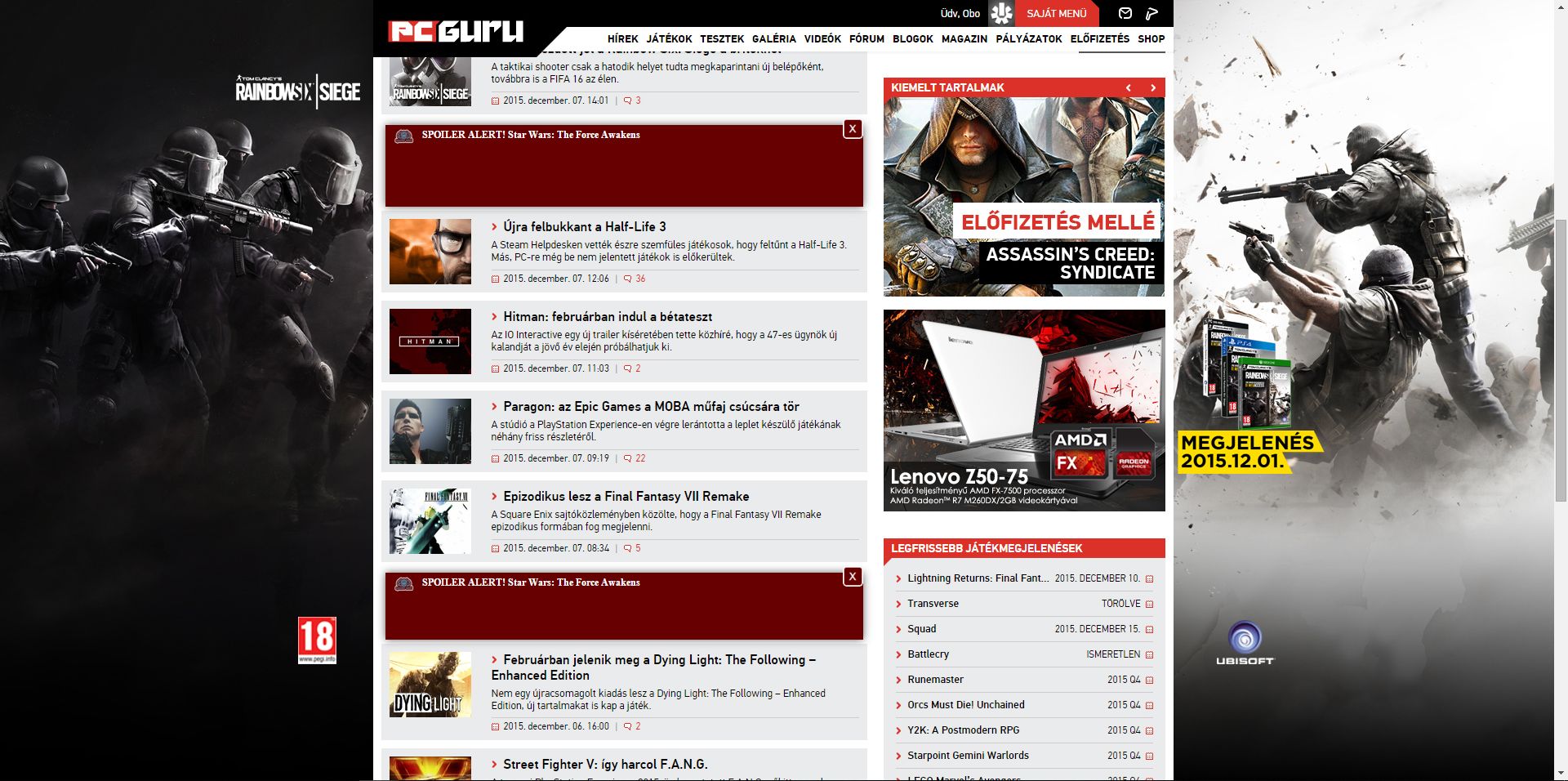
Task: Open the SHOP page
Action: (1151, 38)
